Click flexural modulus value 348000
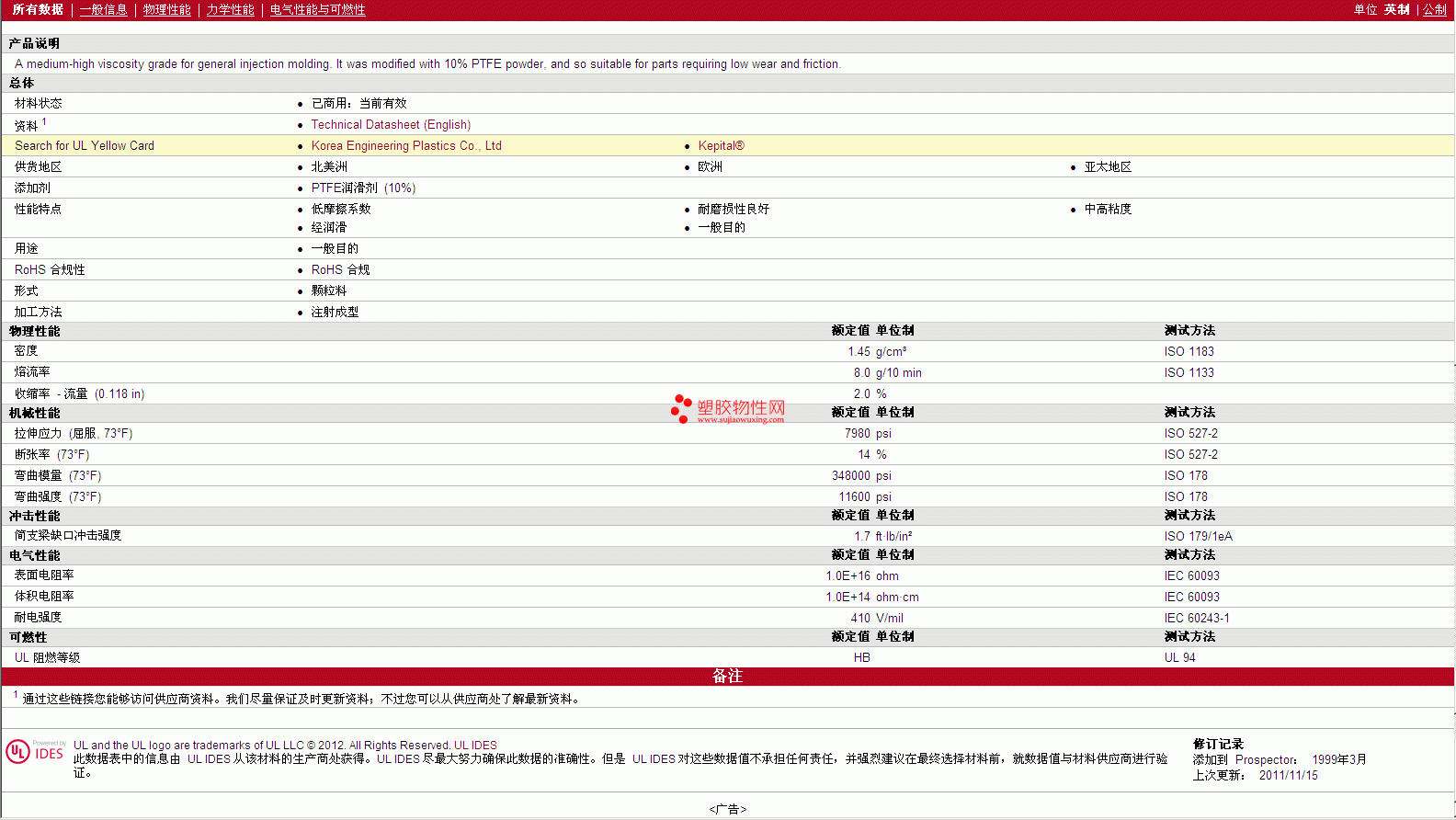Screen dimensions: 1456x820 click(851, 475)
